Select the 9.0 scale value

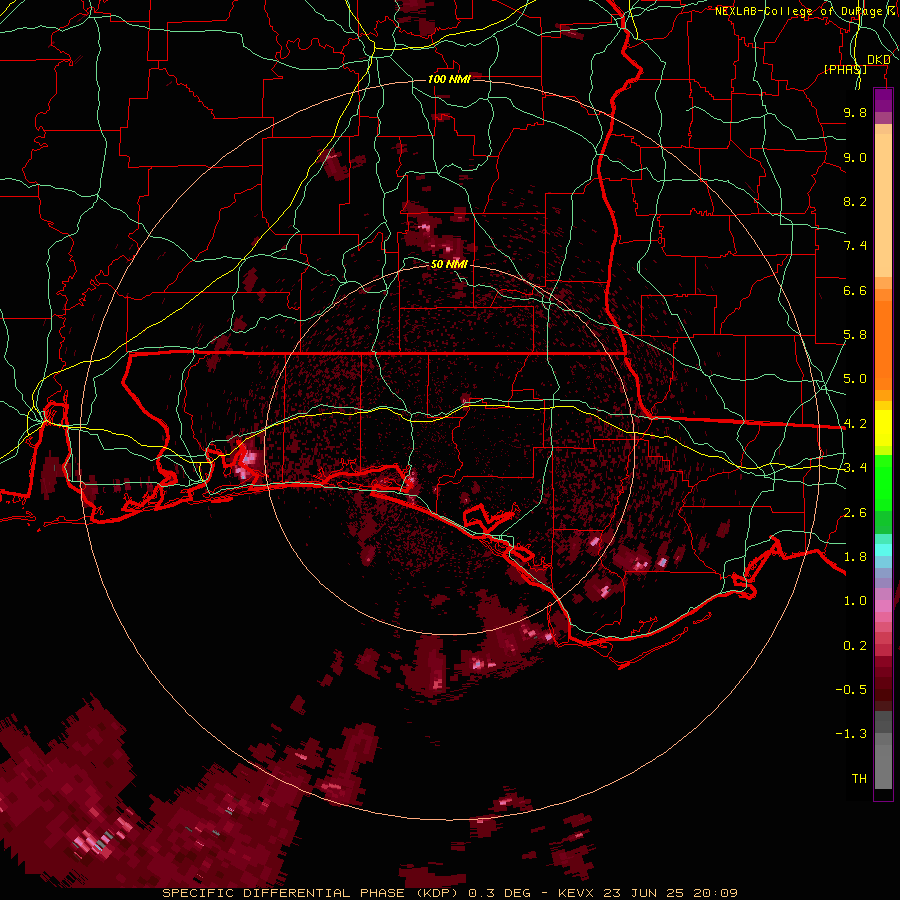pos(855,157)
